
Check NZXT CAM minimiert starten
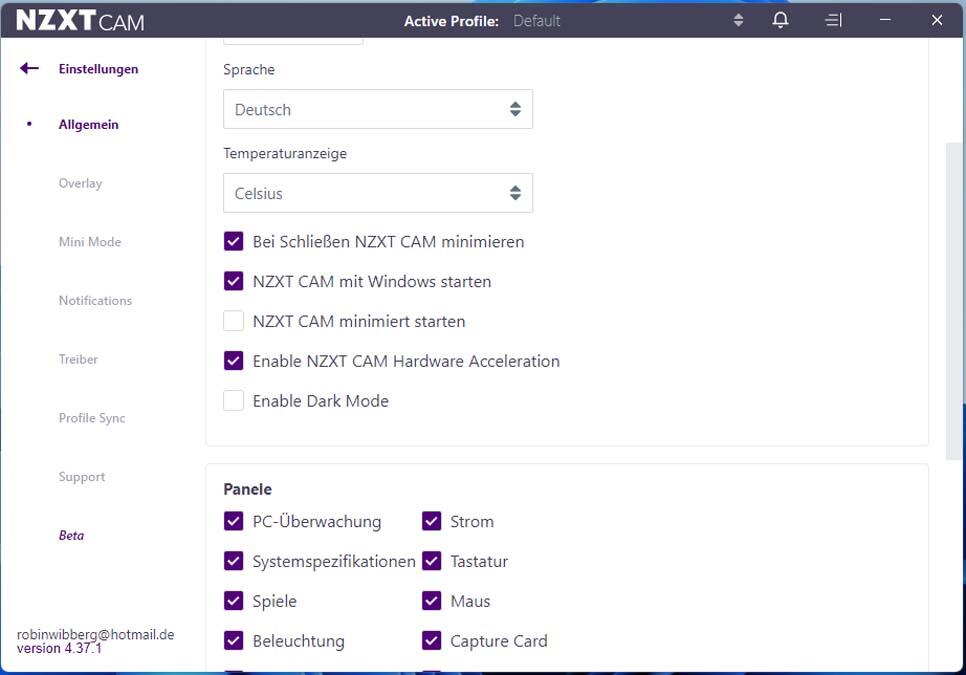click(x=233, y=321)
